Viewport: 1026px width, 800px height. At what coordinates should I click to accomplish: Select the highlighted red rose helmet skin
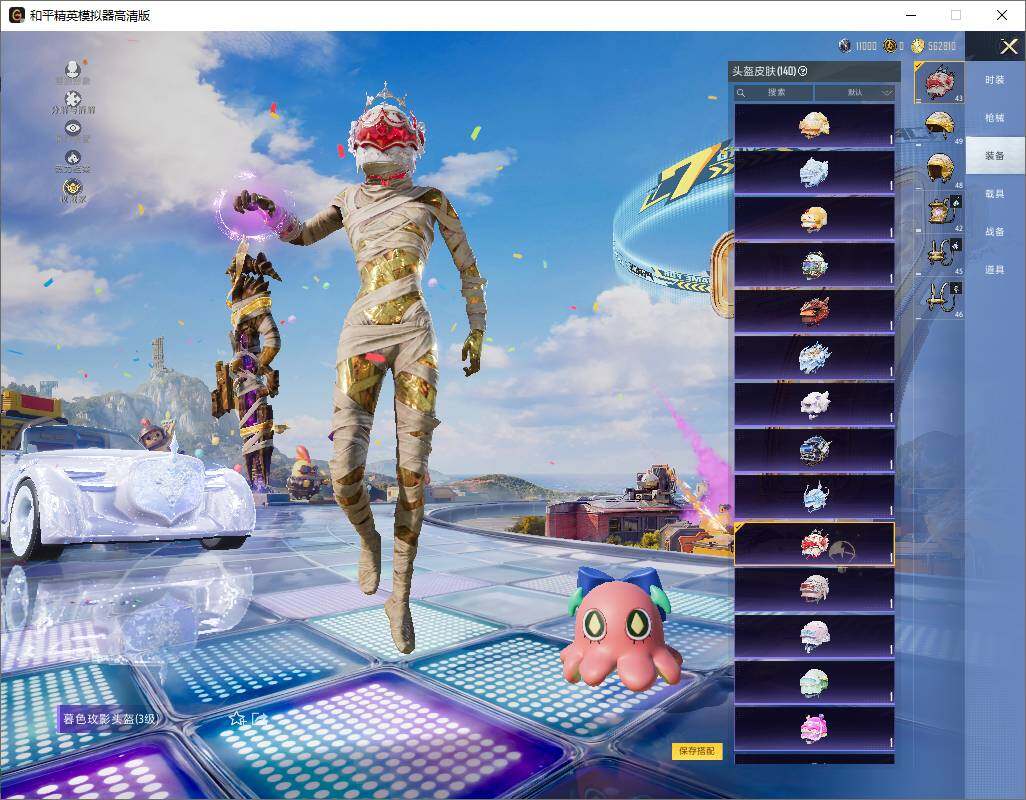815,544
